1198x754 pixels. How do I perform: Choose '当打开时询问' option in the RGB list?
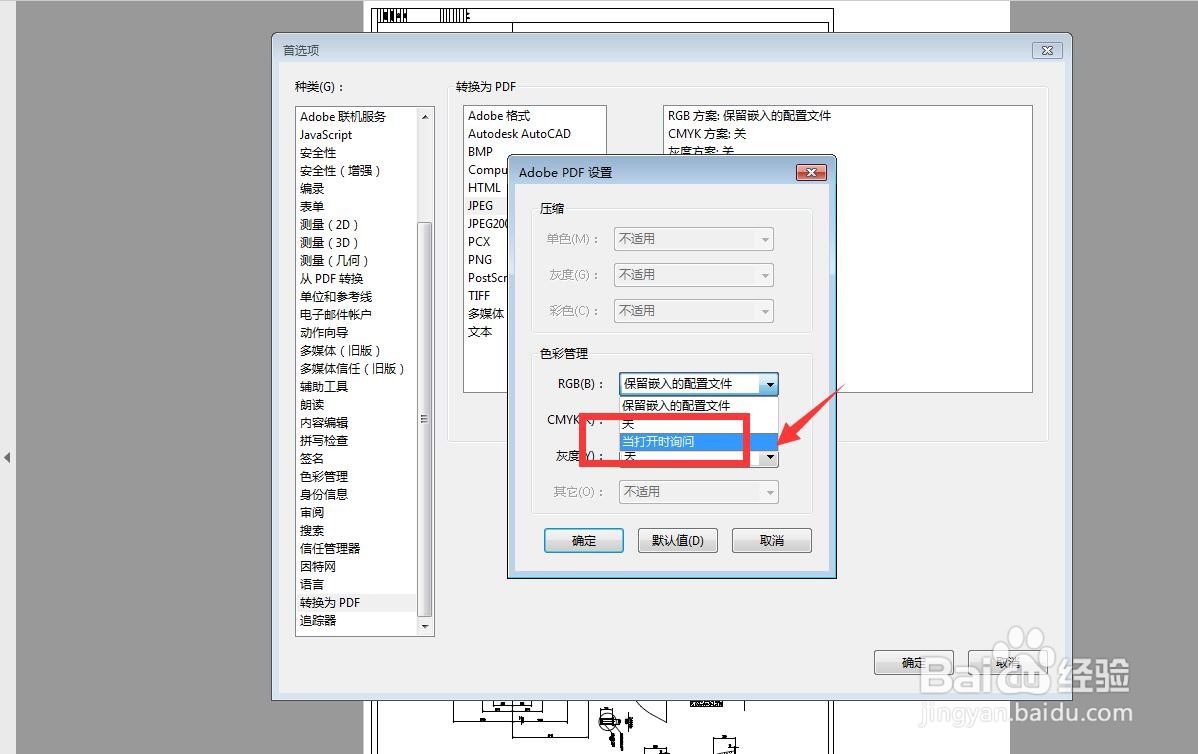698,442
